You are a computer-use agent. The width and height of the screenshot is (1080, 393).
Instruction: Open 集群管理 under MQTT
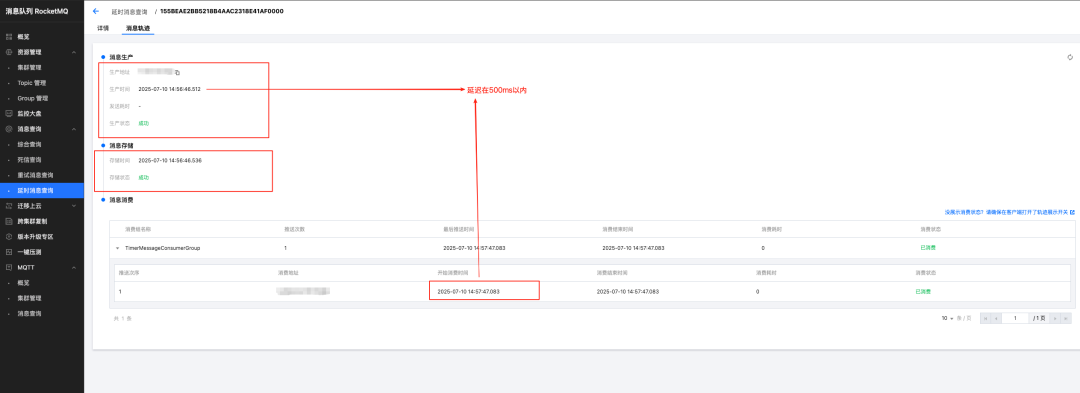point(30,298)
